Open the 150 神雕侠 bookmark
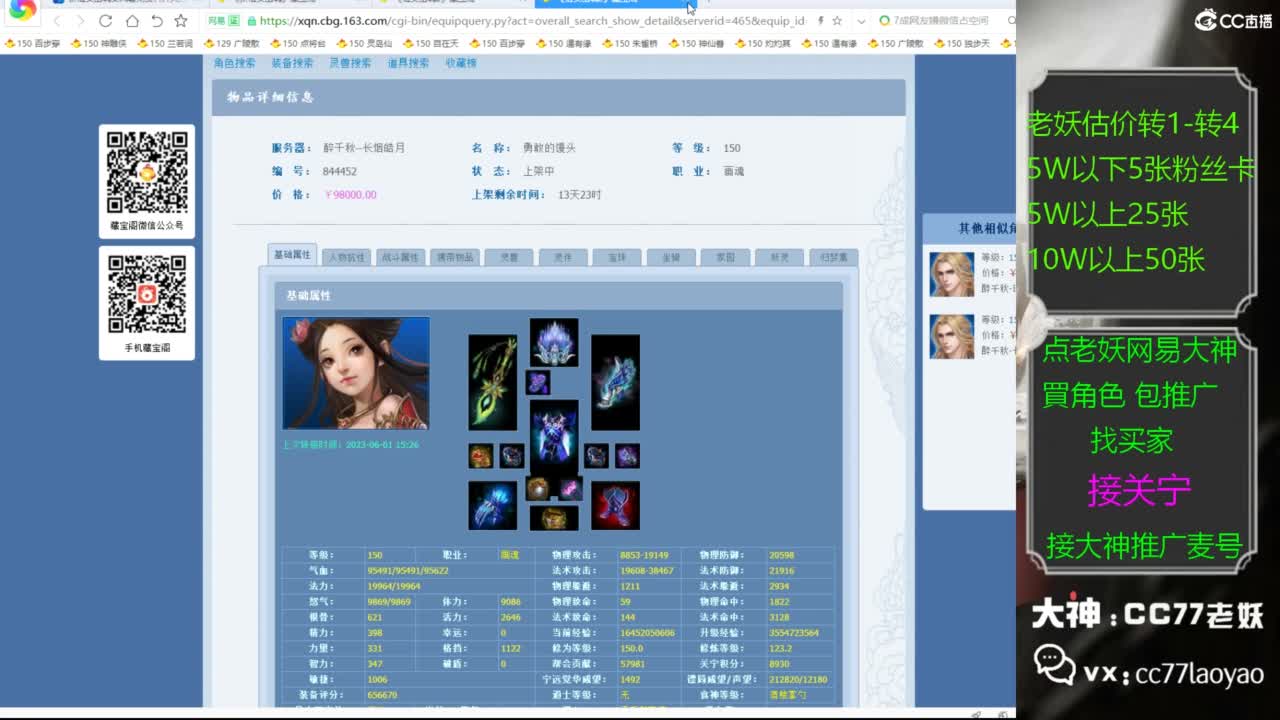1280x720 pixels. click(98, 44)
